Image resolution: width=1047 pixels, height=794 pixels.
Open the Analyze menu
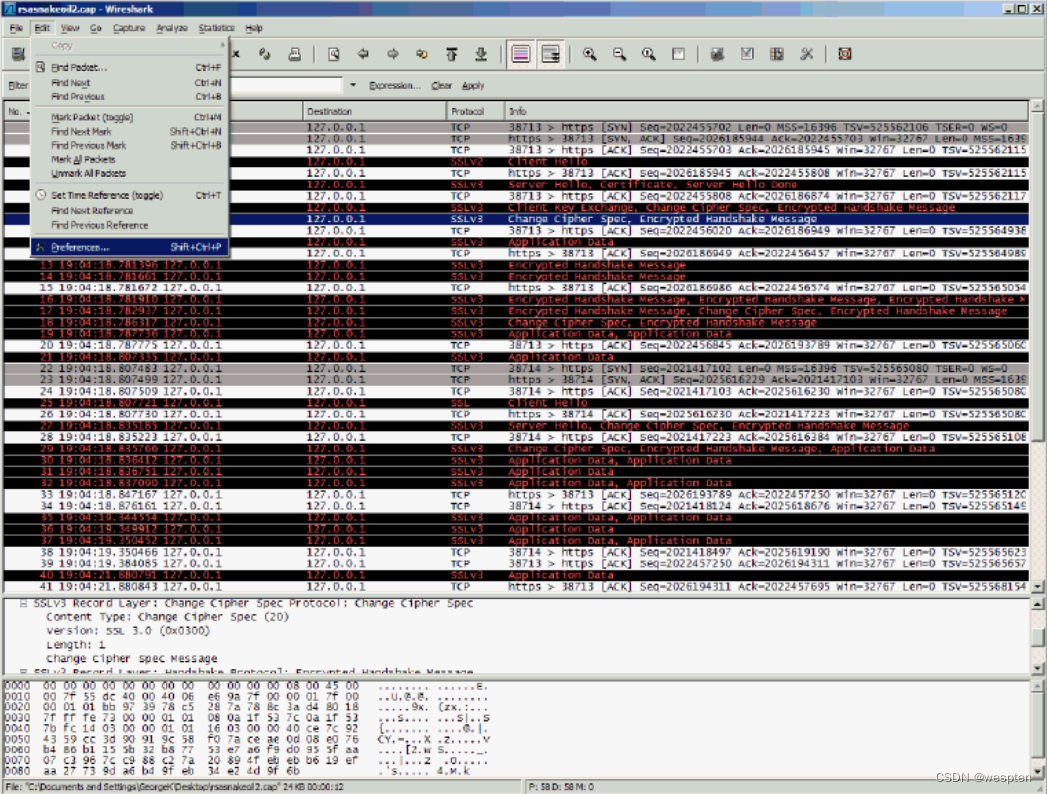point(172,28)
